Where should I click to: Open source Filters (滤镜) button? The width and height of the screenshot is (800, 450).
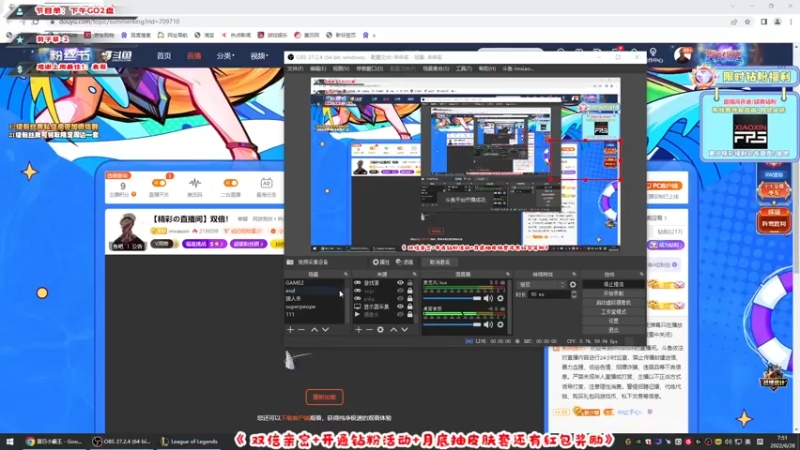tap(405, 262)
